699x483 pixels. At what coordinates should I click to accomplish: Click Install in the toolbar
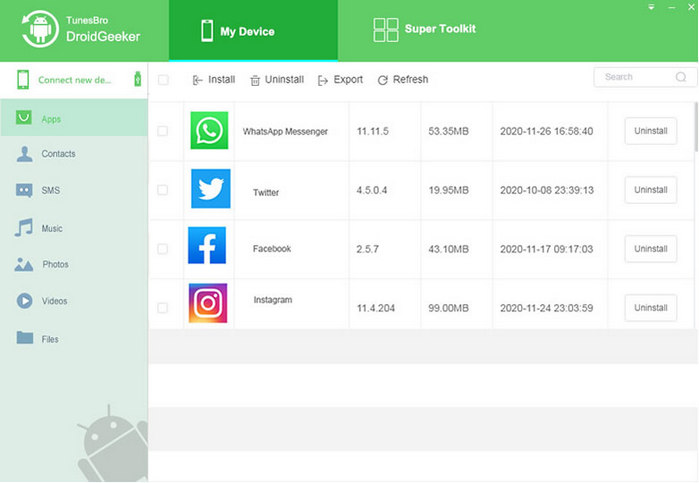(214, 80)
